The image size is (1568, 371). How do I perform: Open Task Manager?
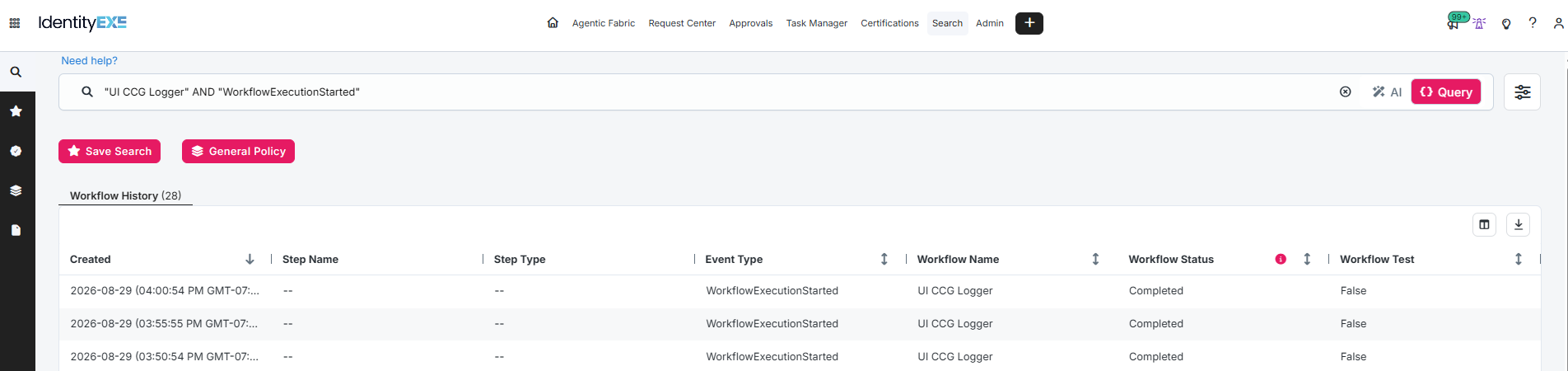click(817, 23)
